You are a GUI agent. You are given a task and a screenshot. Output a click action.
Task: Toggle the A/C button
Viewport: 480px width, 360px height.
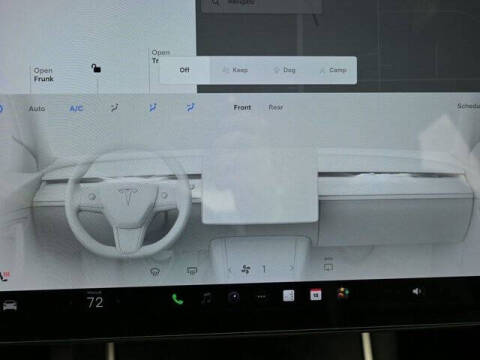(76, 109)
